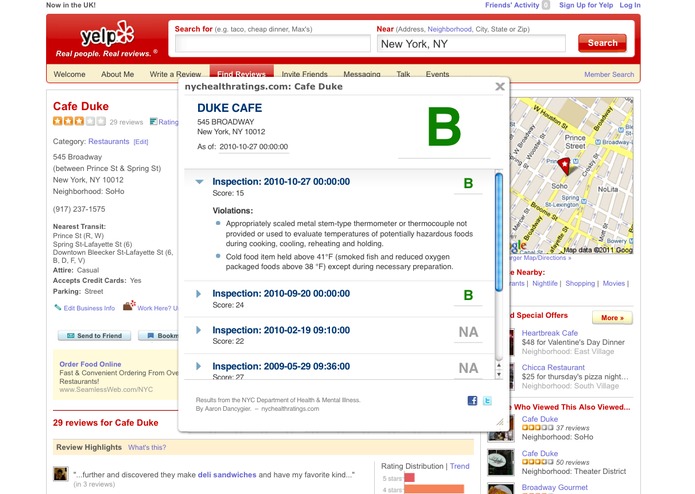The width and height of the screenshot is (695, 494).
Task: Expand the 2010-02-19 inspection entry
Action: tap(199, 330)
